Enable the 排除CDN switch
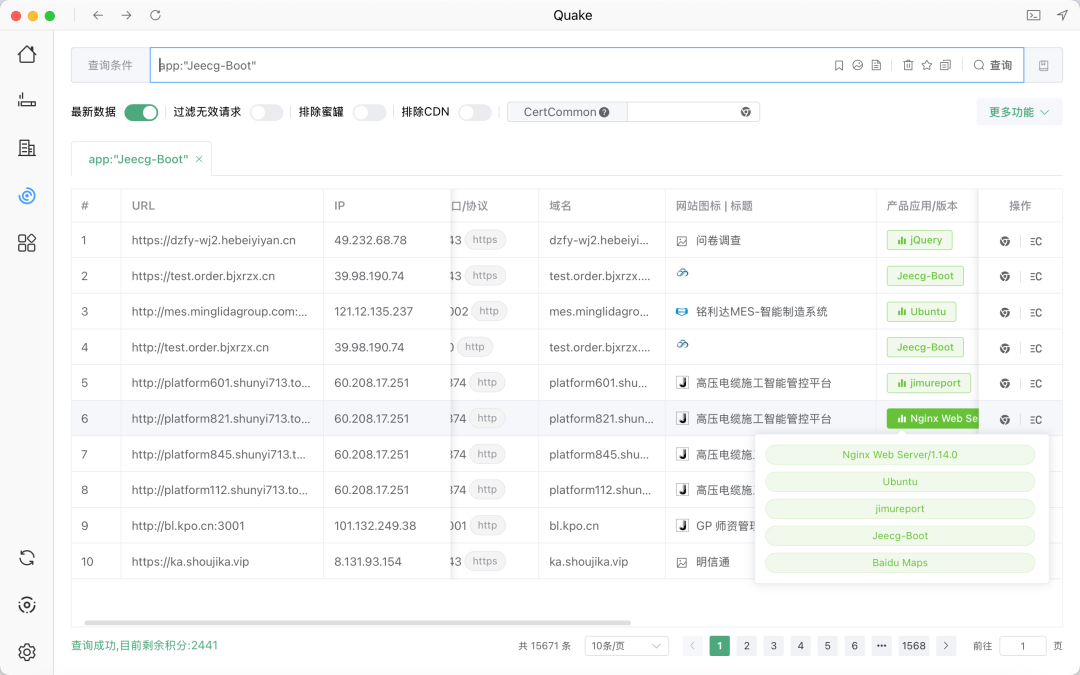The image size is (1080, 675). pyautogui.click(x=475, y=112)
